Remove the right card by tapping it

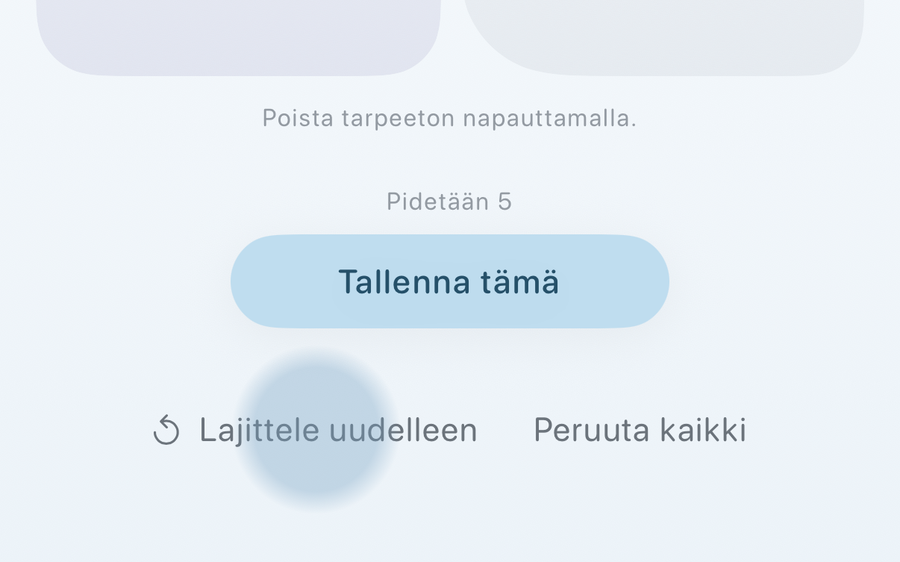point(663,37)
